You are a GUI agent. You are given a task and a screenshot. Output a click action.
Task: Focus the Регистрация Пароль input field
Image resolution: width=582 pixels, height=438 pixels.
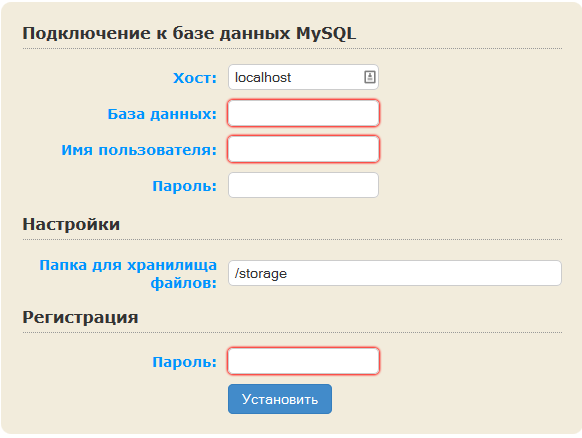303,361
